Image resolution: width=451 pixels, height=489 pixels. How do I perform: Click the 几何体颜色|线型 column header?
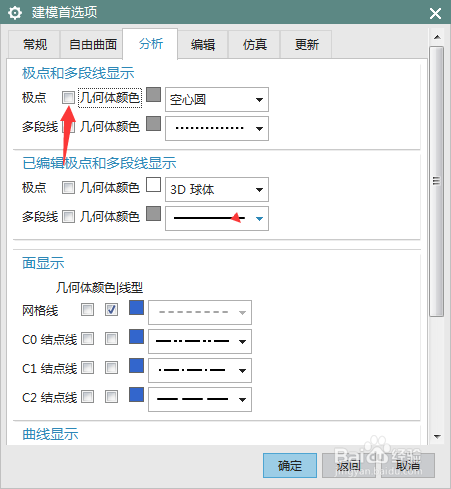[99, 288]
